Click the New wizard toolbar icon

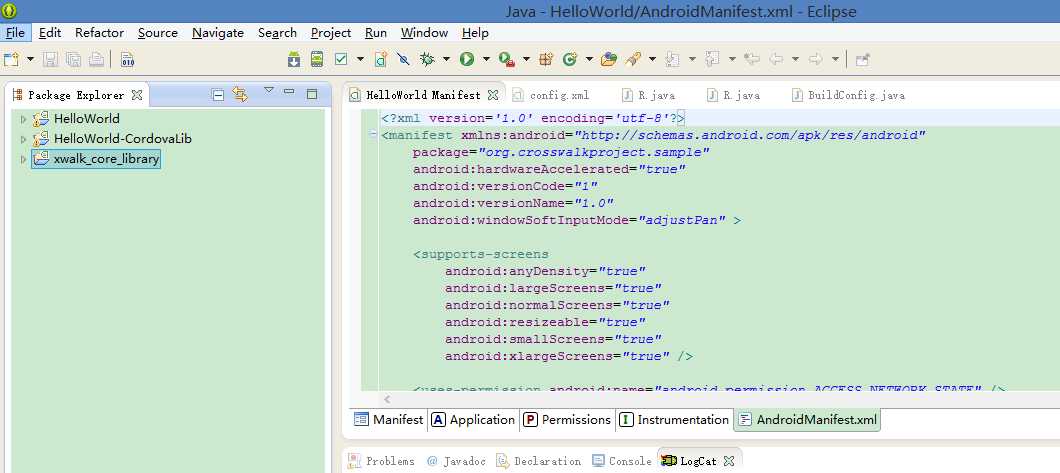click(11, 59)
